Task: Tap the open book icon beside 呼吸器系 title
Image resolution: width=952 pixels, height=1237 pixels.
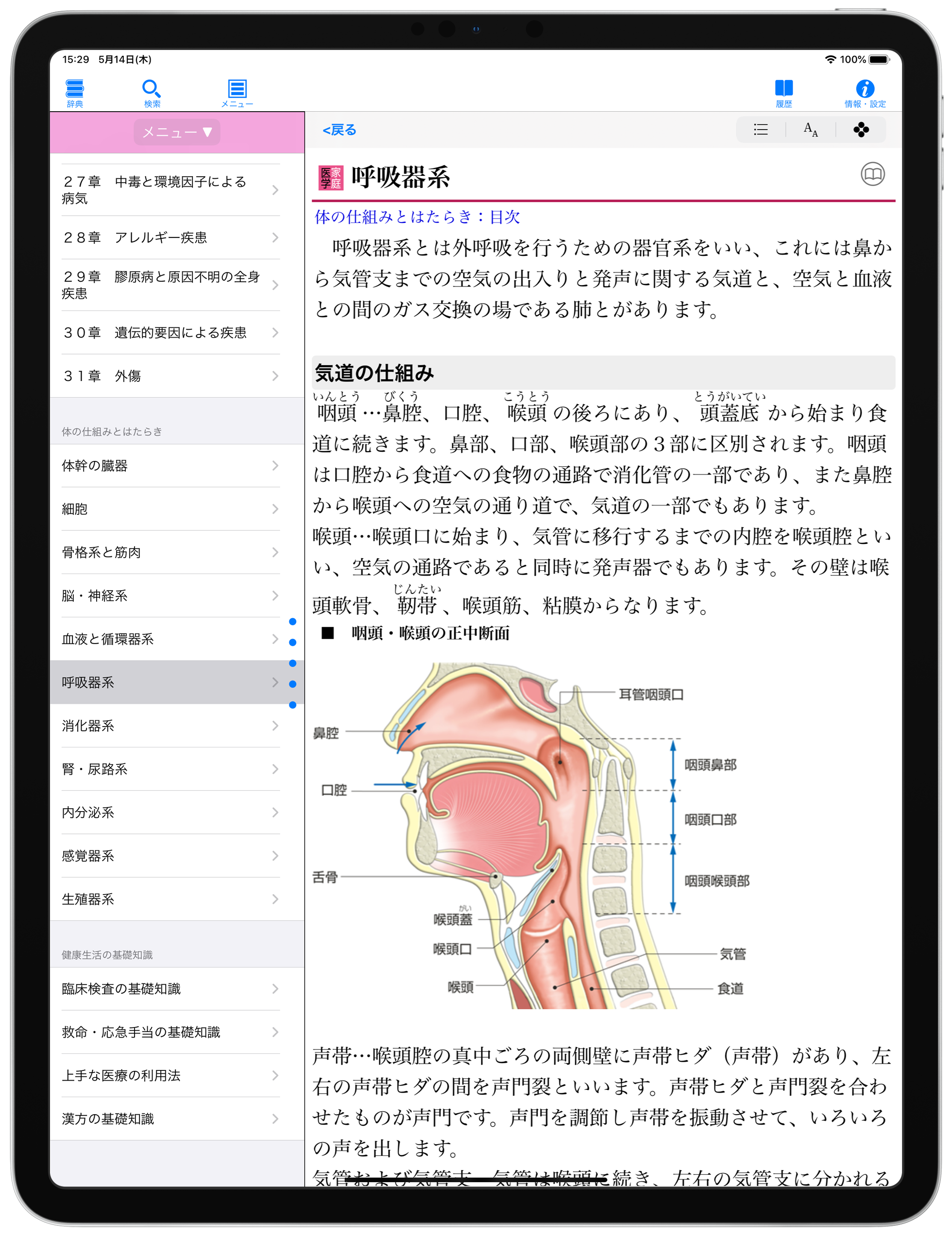Action: 872,174
